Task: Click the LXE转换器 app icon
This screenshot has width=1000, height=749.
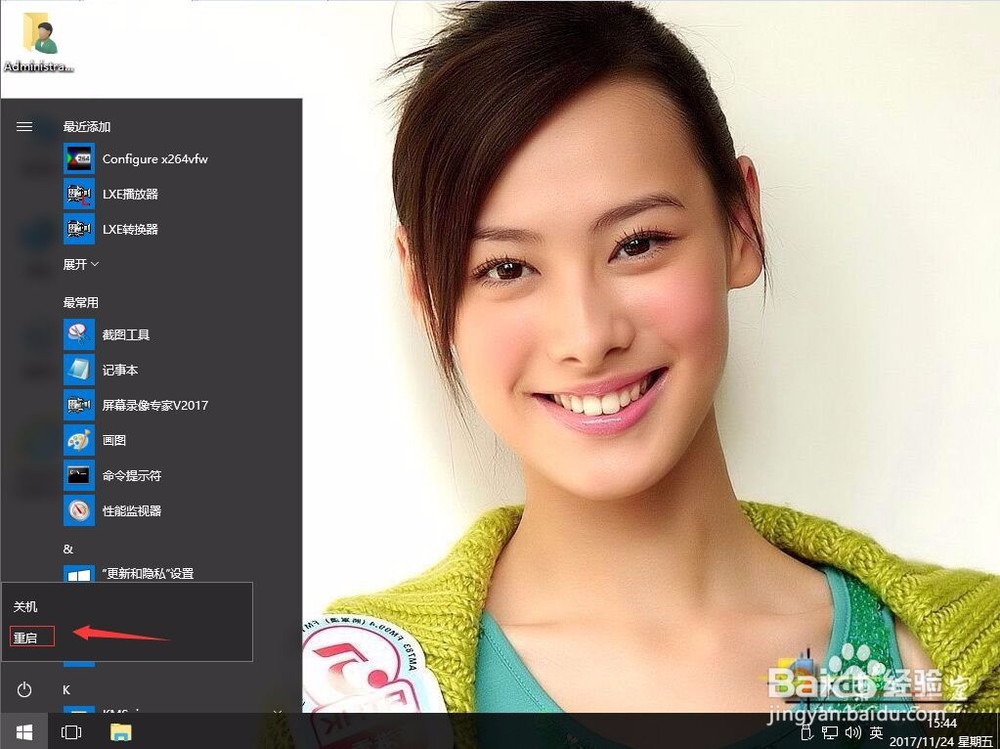Action: point(79,229)
